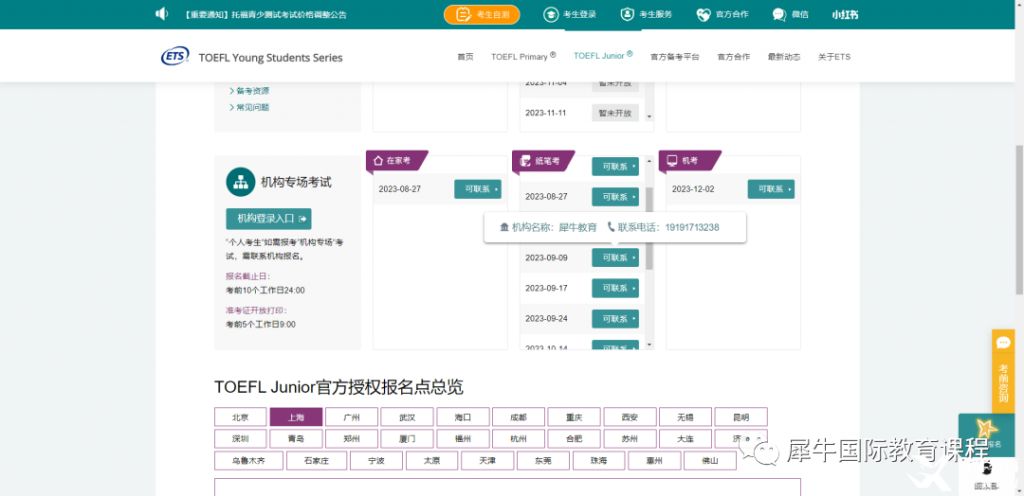Open the 考前咨询 floating chat button
This screenshot has width=1024, height=496.
click(x=1003, y=371)
